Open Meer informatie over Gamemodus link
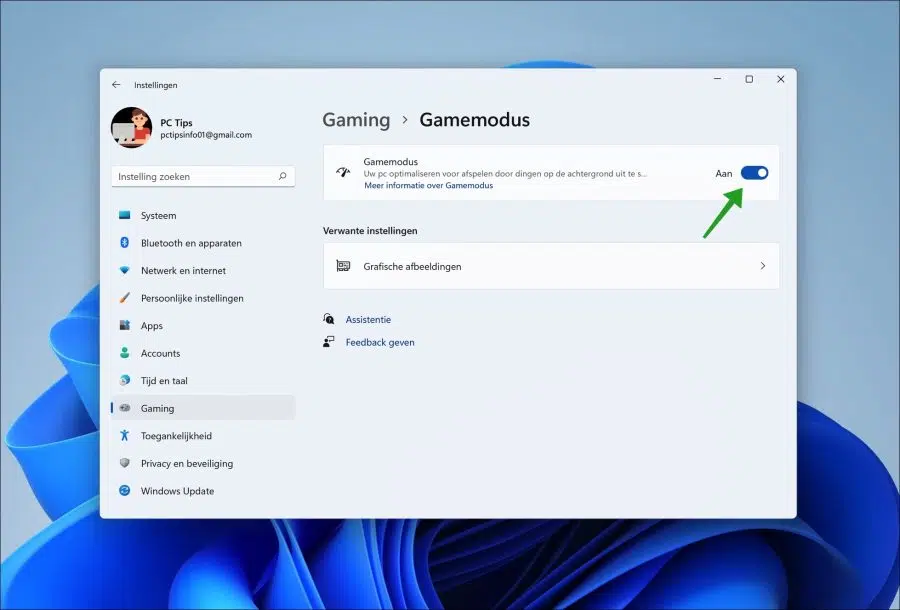The height and width of the screenshot is (610, 900). [428, 185]
